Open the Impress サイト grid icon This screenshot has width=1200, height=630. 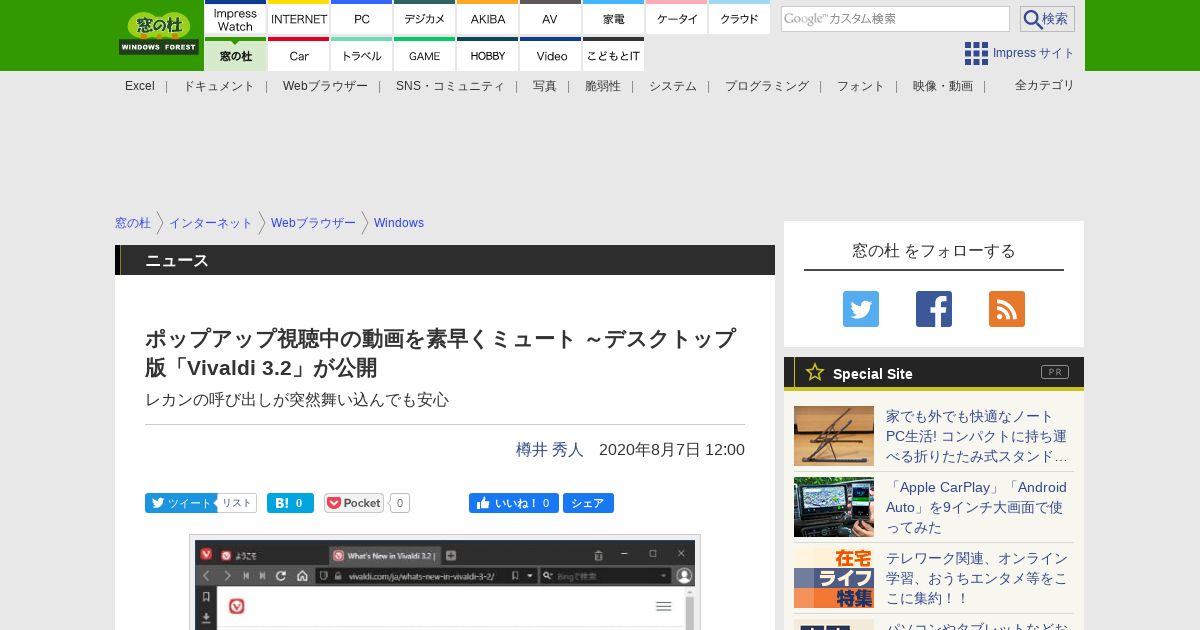976,53
